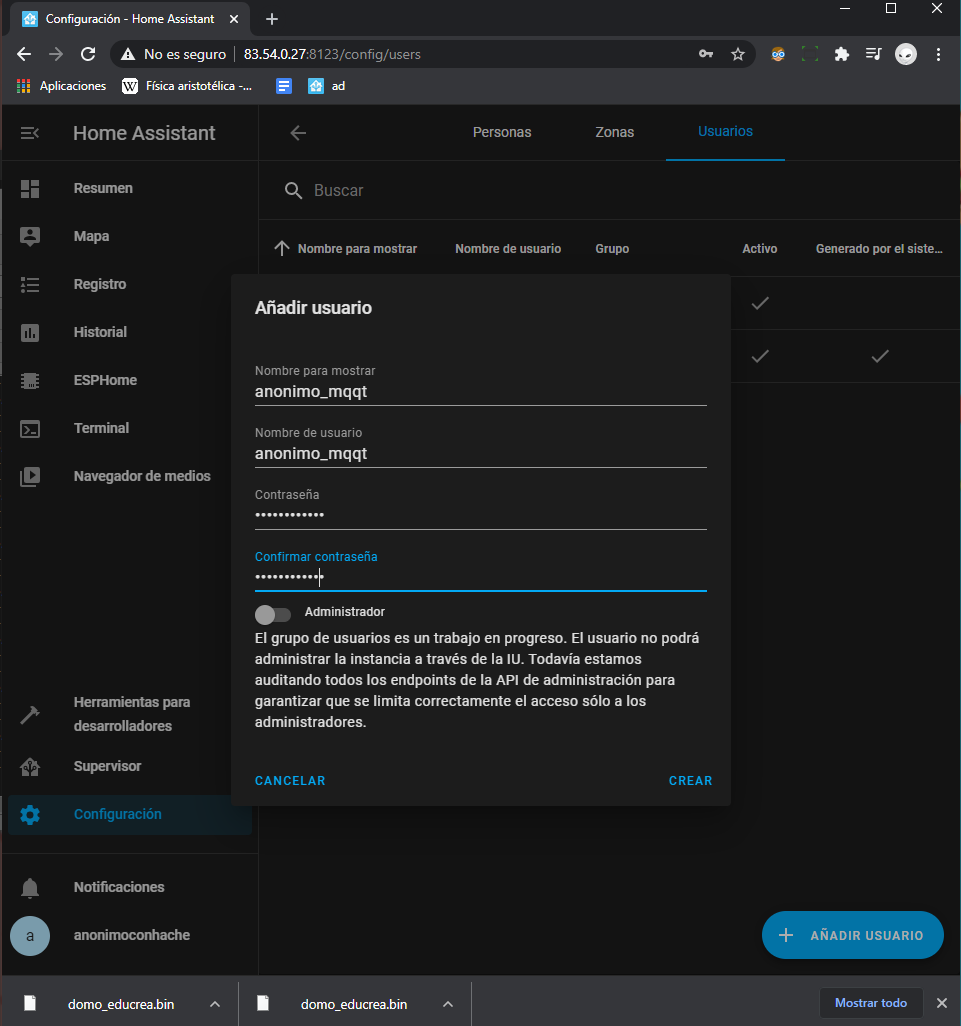This screenshot has height=1026, width=961.
Task: Open Navegador de medios icon
Action: (x=30, y=476)
